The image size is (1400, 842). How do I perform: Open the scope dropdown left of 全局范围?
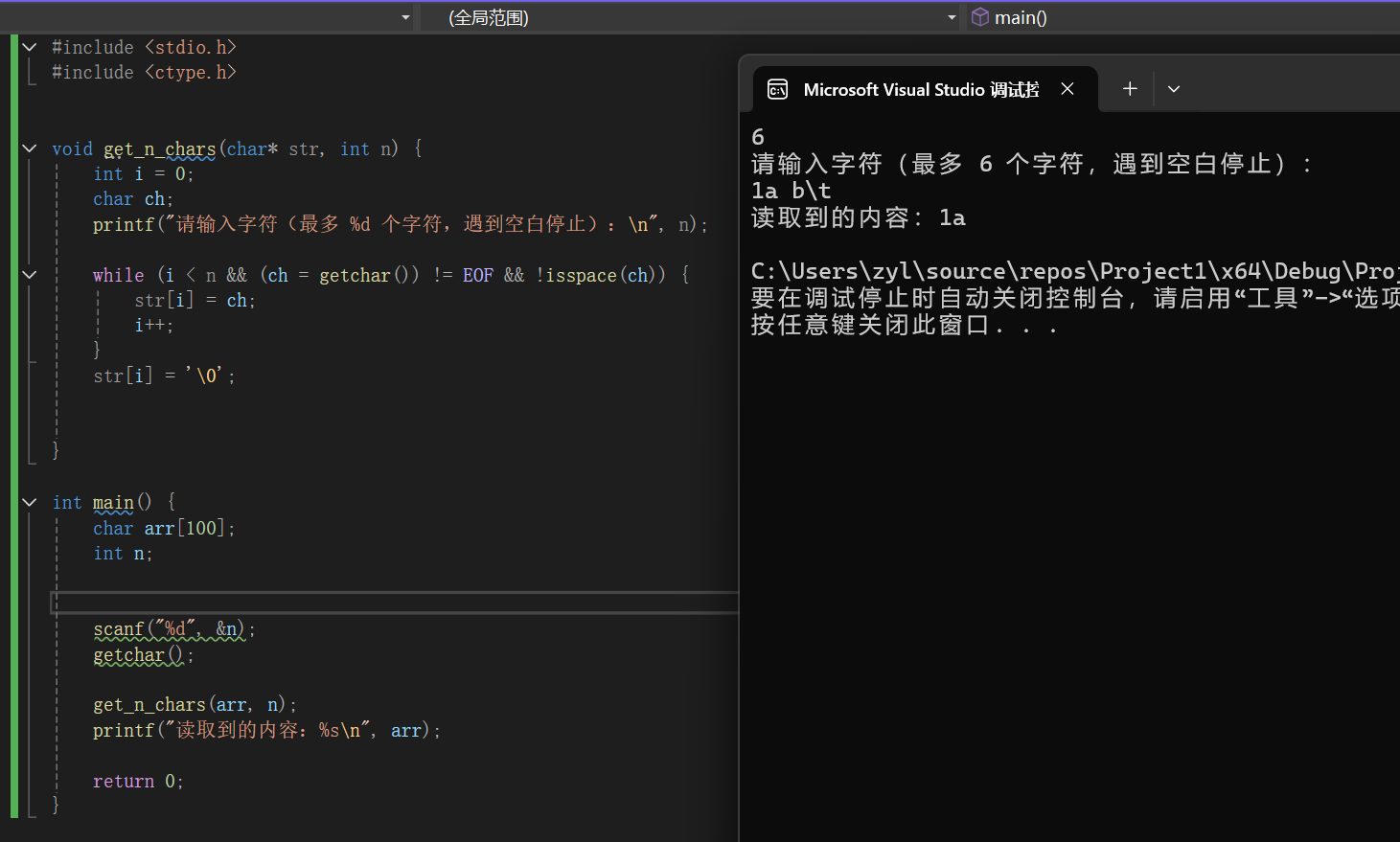pyautogui.click(x=405, y=17)
